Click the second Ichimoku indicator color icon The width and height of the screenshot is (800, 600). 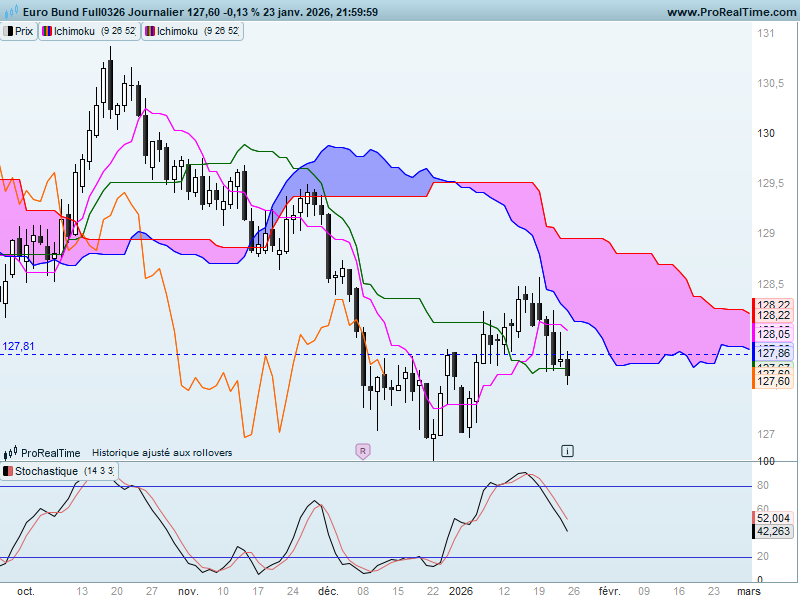point(150,31)
